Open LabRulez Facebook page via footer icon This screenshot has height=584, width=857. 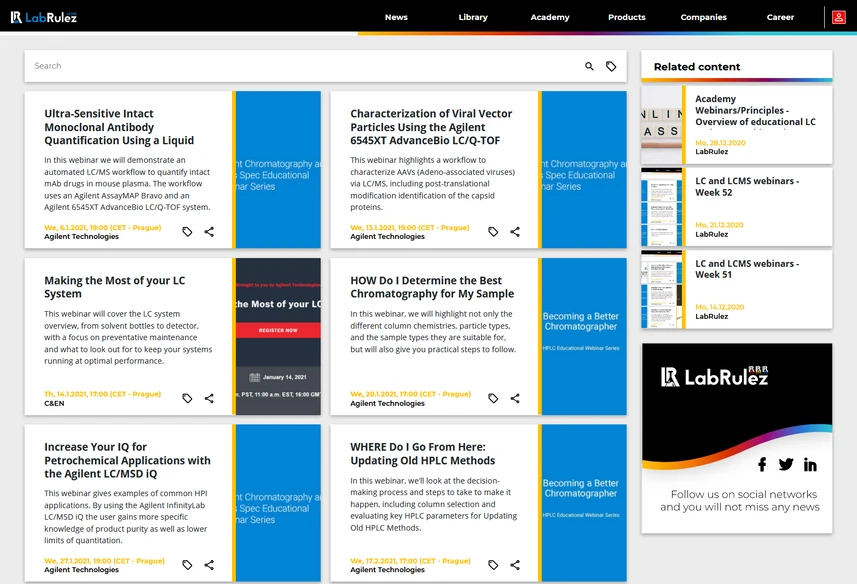(762, 464)
